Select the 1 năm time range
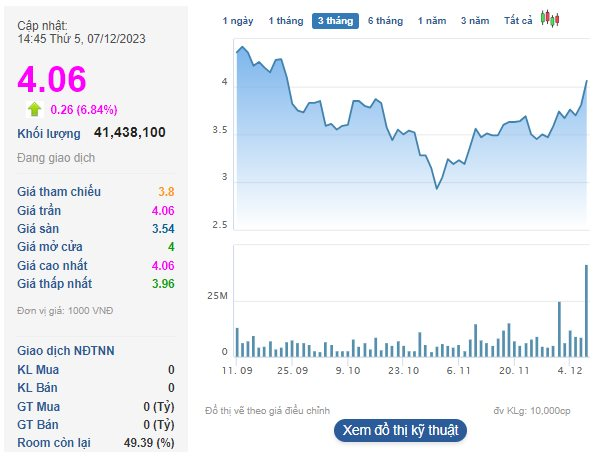The width and height of the screenshot is (595, 458). pyautogui.click(x=432, y=20)
